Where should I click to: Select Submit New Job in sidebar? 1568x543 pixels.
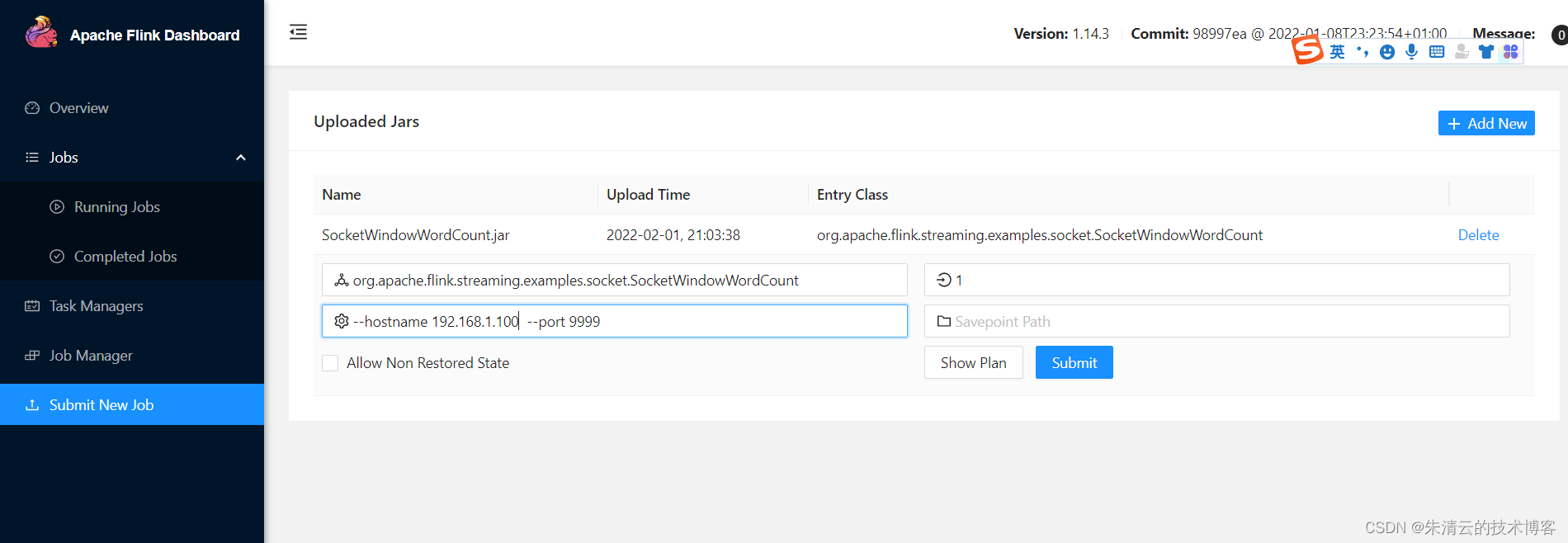pos(132,404)
